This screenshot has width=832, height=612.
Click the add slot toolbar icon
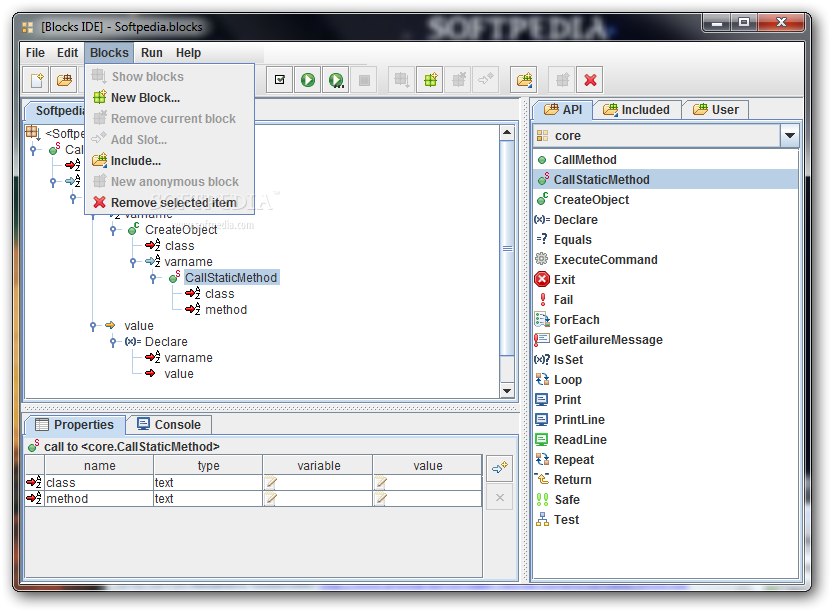coord(486,80)
